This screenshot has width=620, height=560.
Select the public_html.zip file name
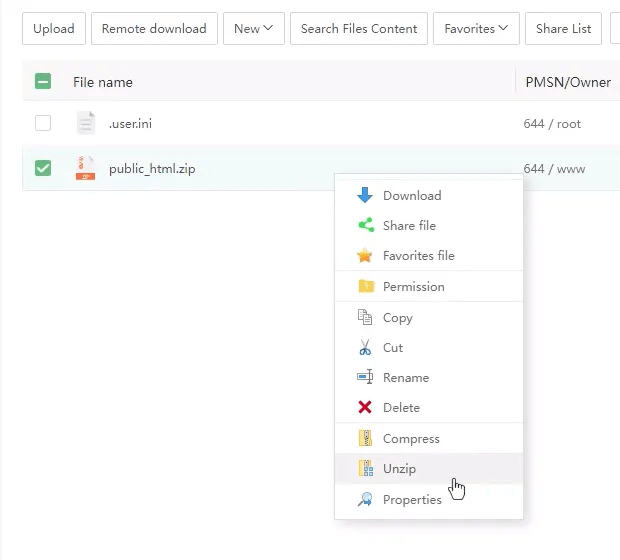[x=152, y=169]
